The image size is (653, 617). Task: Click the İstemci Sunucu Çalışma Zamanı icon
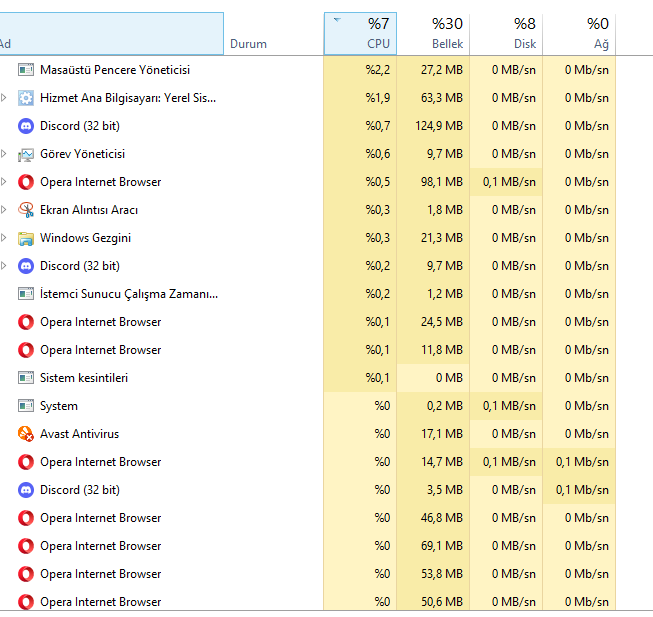[x=26, y=294]
